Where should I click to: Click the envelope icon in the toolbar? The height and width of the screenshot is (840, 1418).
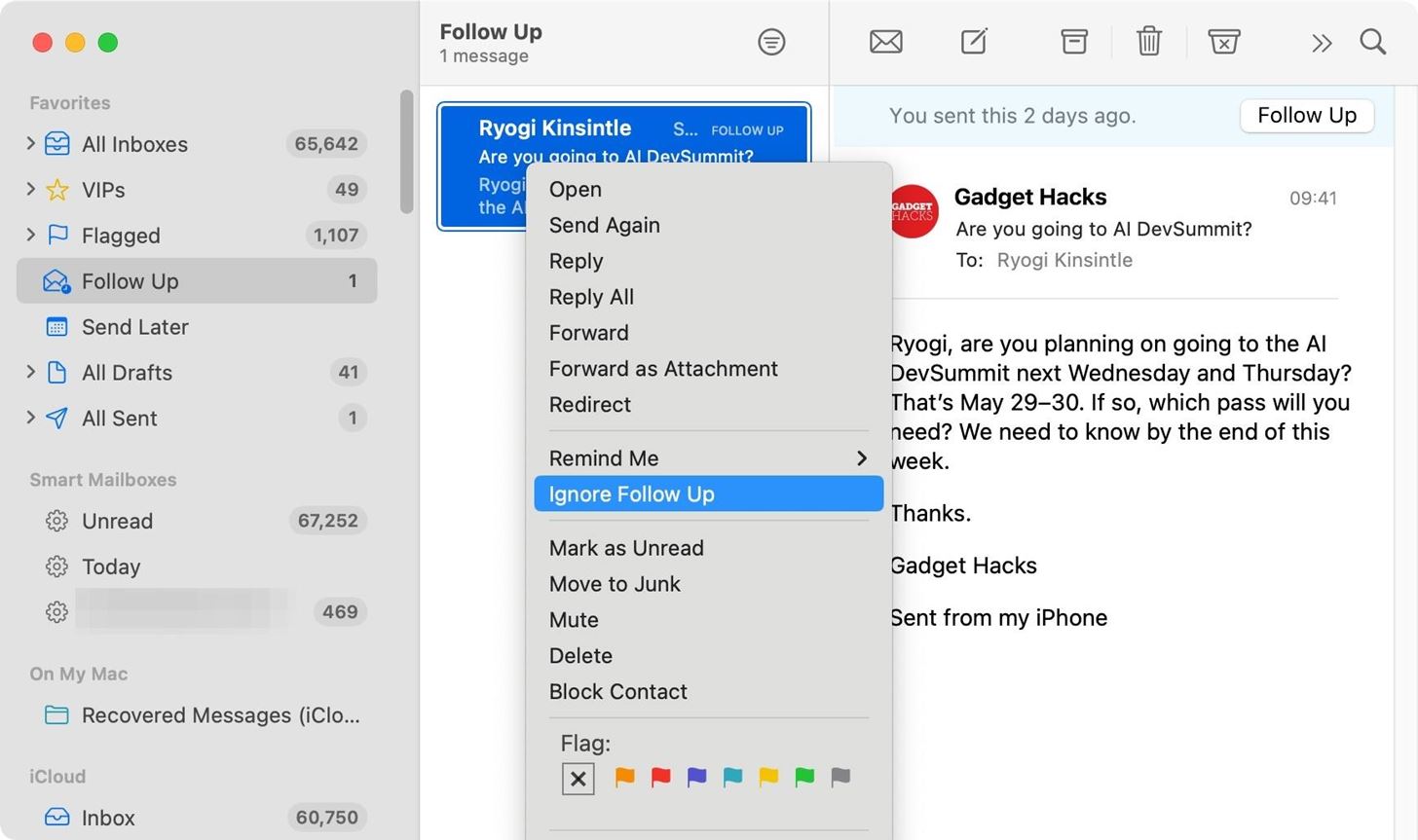pos(885,42)
